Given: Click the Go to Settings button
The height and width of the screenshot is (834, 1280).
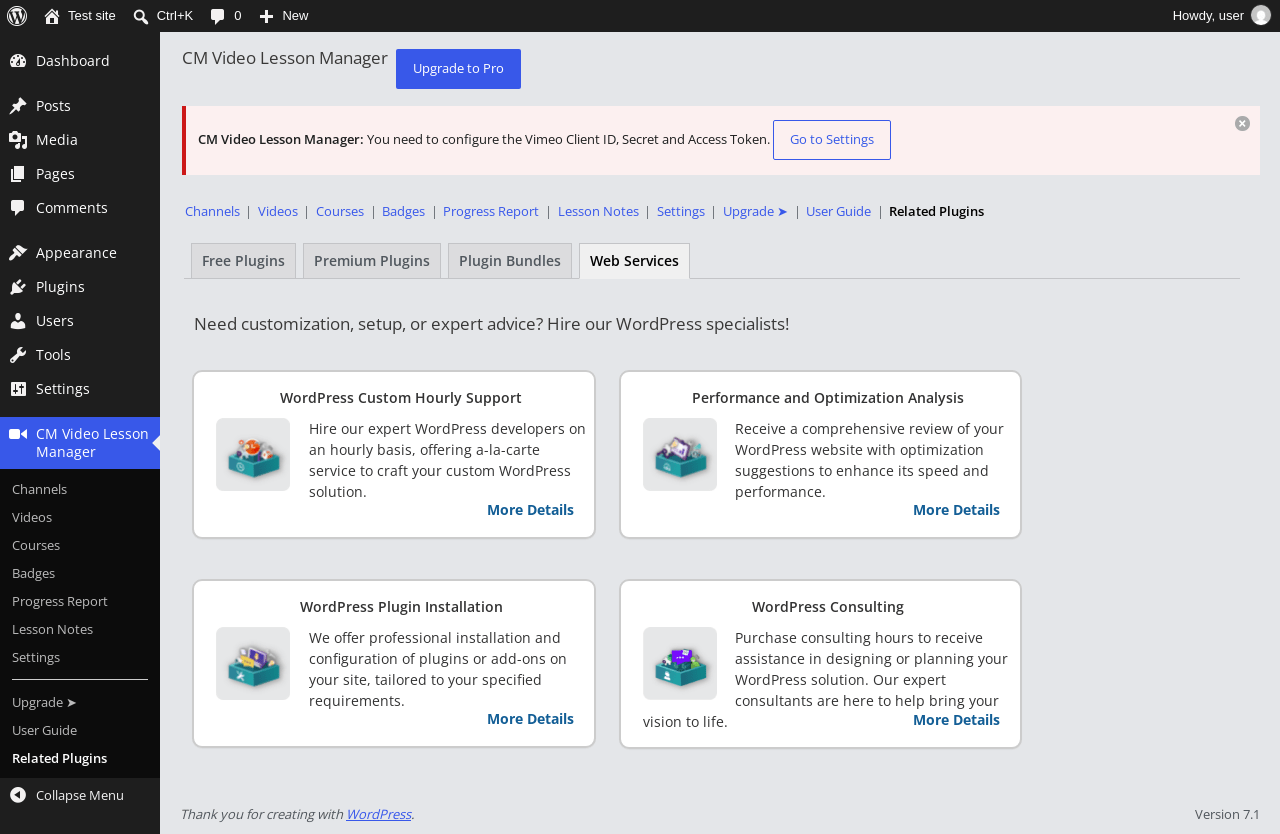Looking at the screenshot, I should [x=832, y=140].
